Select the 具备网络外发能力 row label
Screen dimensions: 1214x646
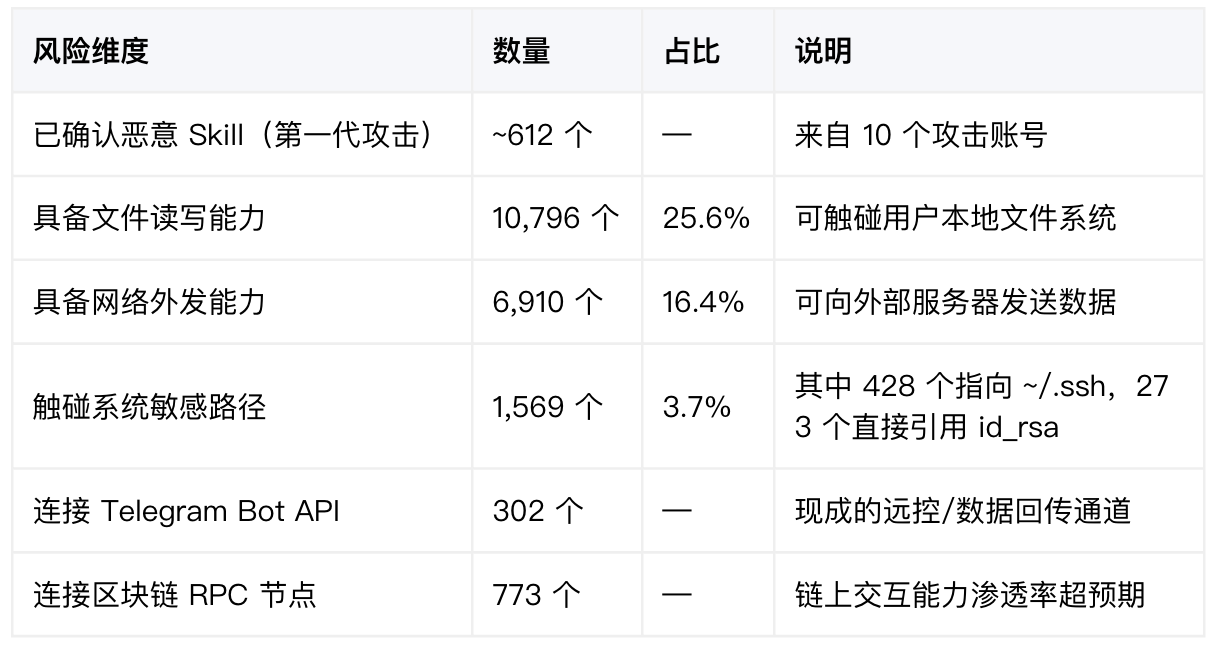(149, 302)
